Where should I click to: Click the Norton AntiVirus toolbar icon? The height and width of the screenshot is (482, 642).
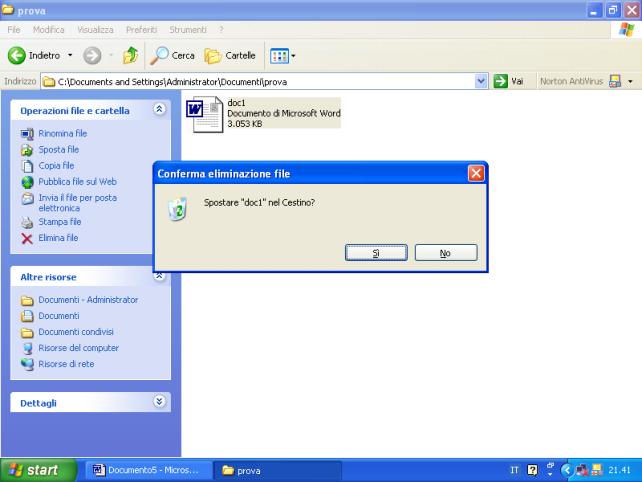(x=615, y=81)
